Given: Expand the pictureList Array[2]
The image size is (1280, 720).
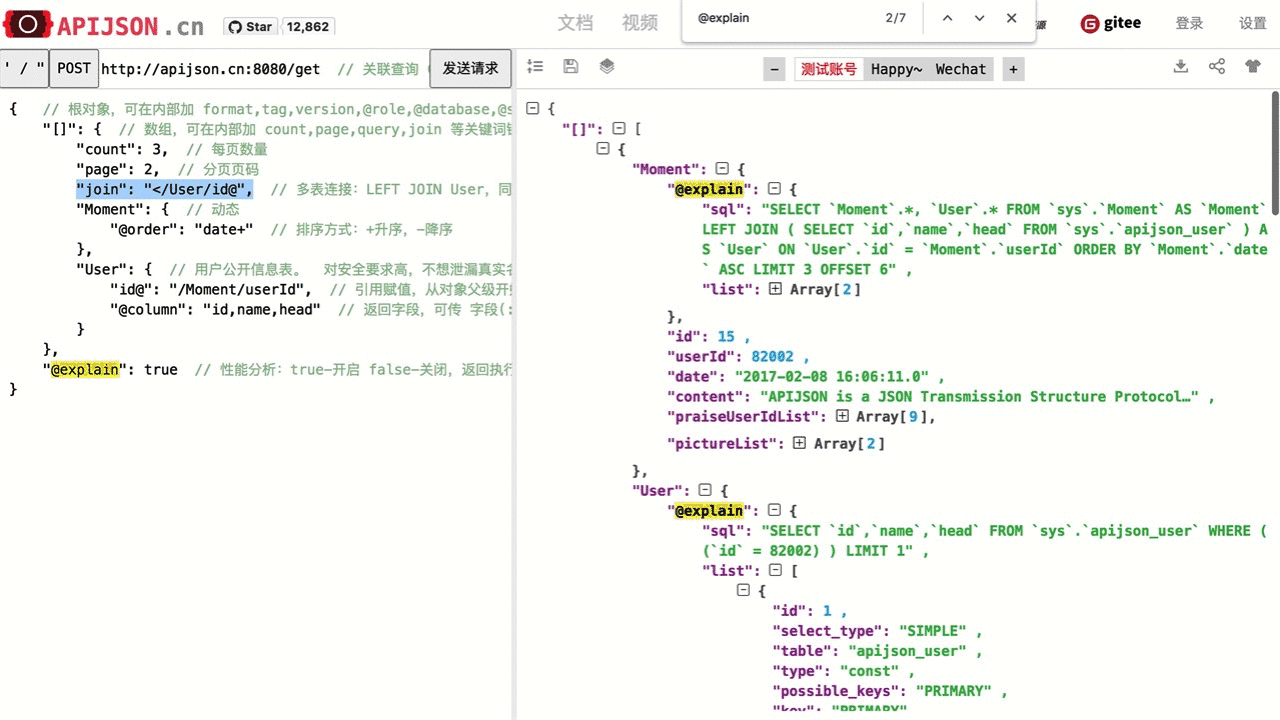Looking at the screenshot, I should pos(799,443).
